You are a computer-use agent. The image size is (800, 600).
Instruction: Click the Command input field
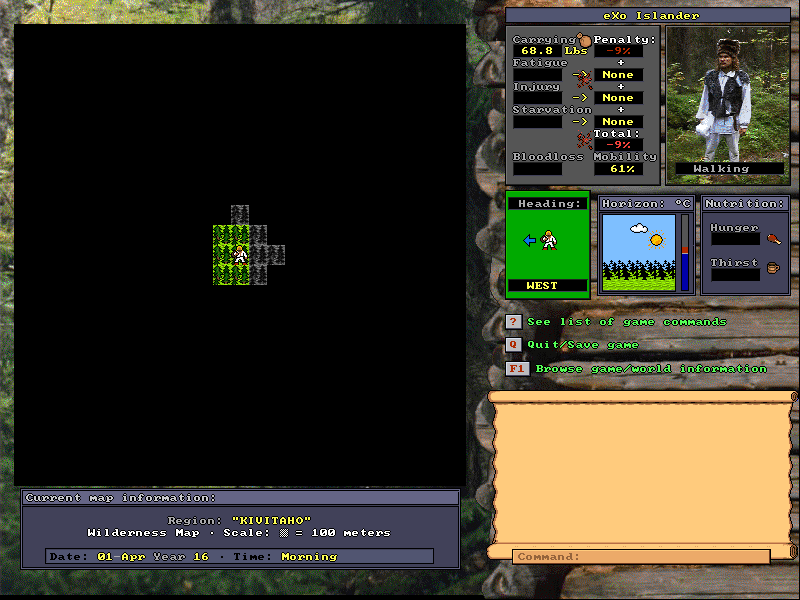click(641, 557)
